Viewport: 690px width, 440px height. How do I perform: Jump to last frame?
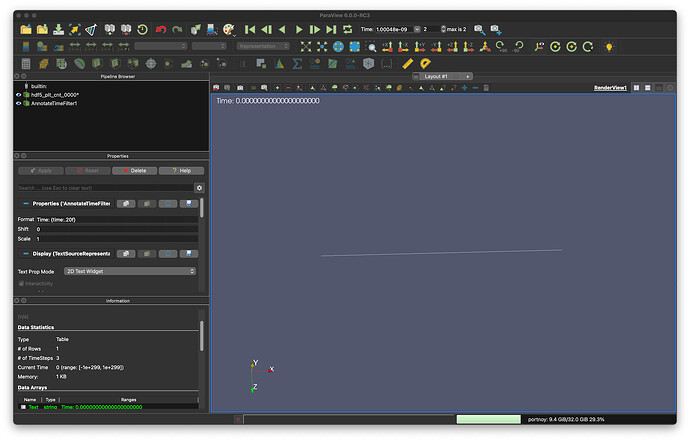tap(331, 29)
